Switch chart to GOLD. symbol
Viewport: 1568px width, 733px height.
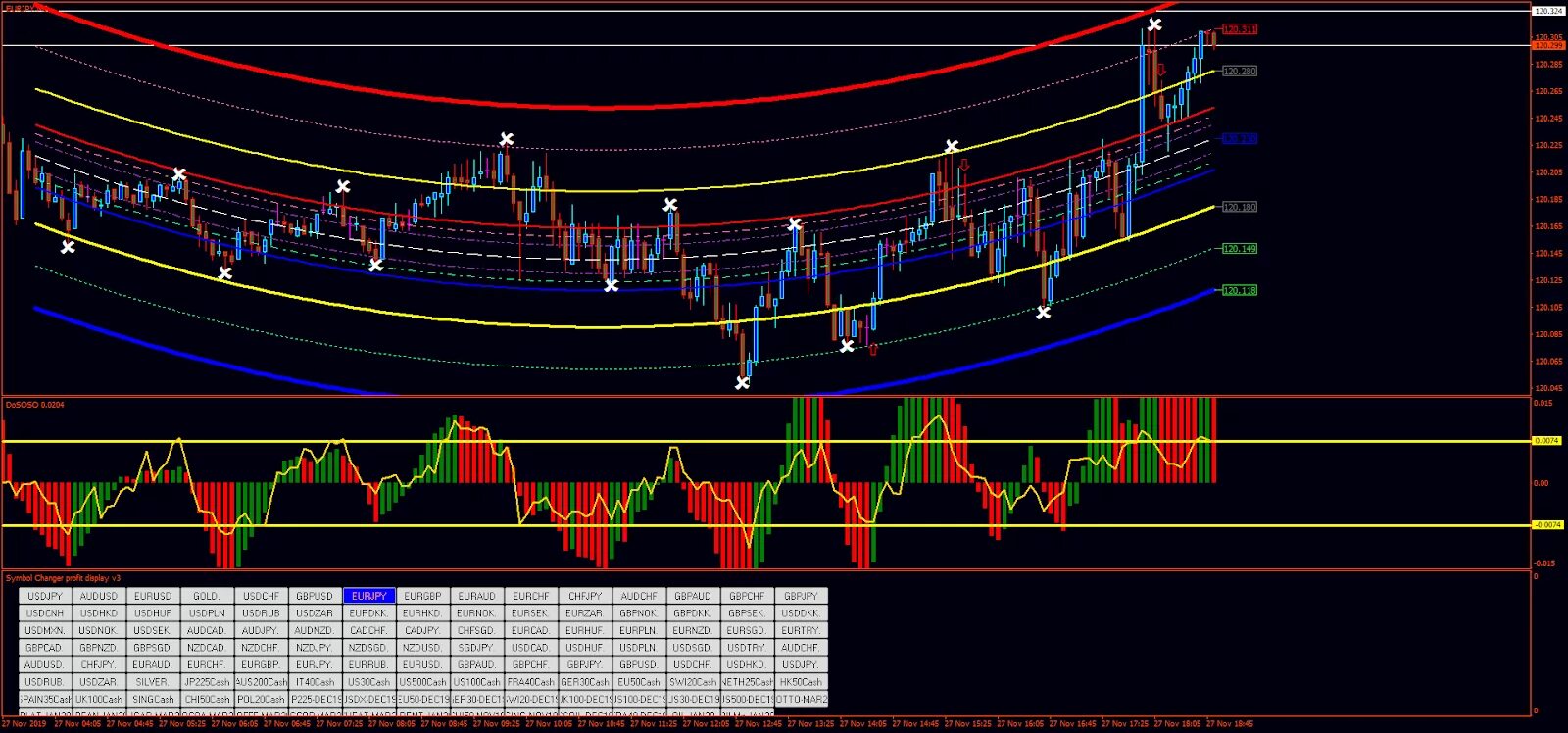(x=207, y=596)
